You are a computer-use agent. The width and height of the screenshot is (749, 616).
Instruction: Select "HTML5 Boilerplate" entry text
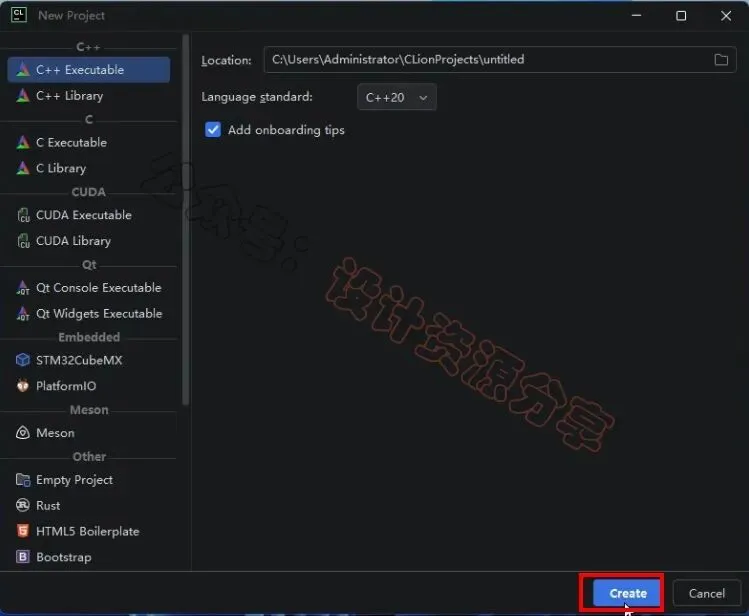[x=88, y=531]
